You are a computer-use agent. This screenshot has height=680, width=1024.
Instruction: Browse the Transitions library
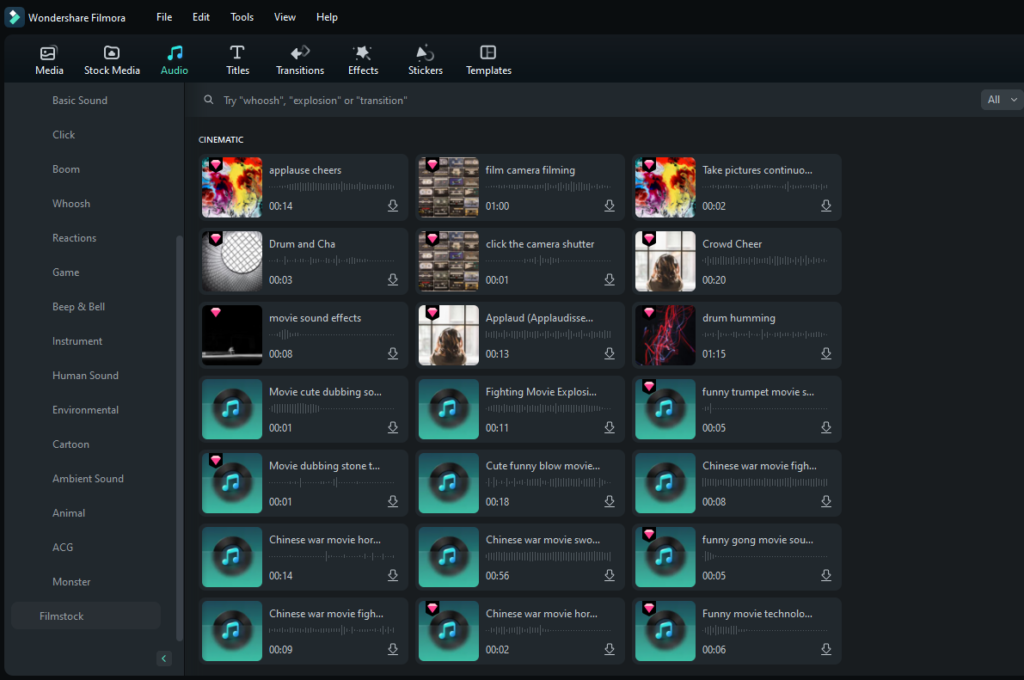300,58
